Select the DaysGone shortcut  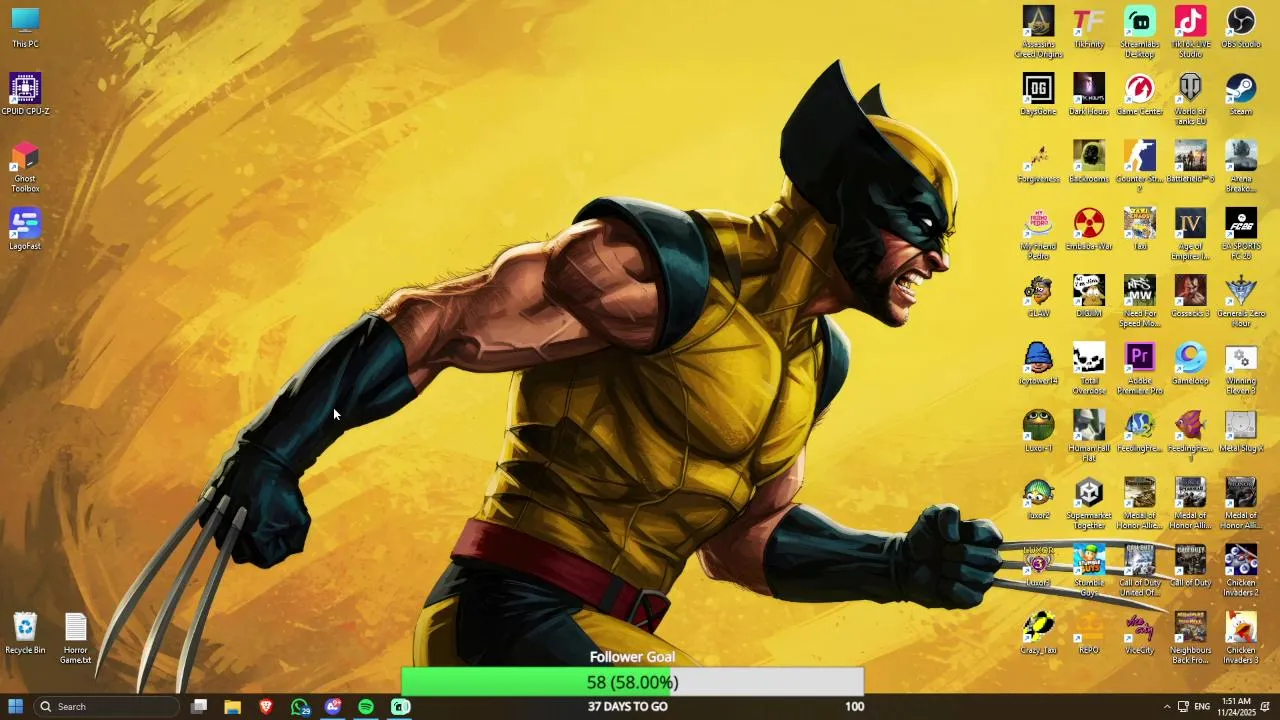[1038, 94]
